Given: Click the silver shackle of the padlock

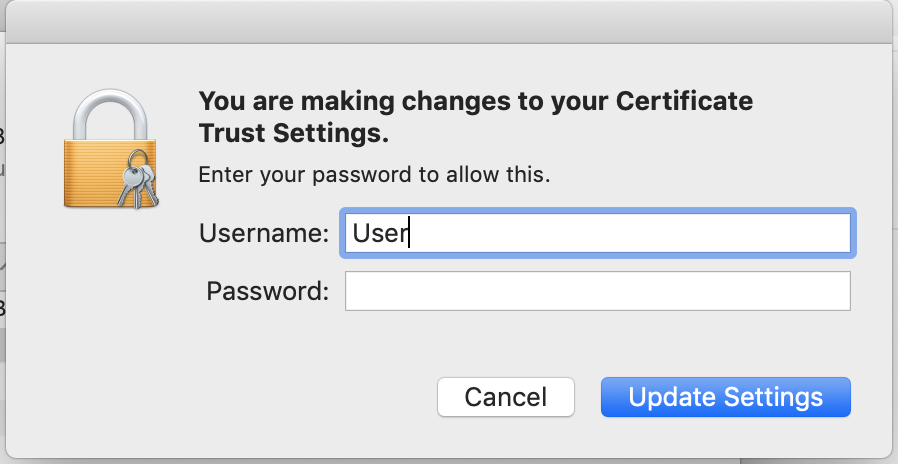Looking at the screenshot, I should [x=105, y=109].
